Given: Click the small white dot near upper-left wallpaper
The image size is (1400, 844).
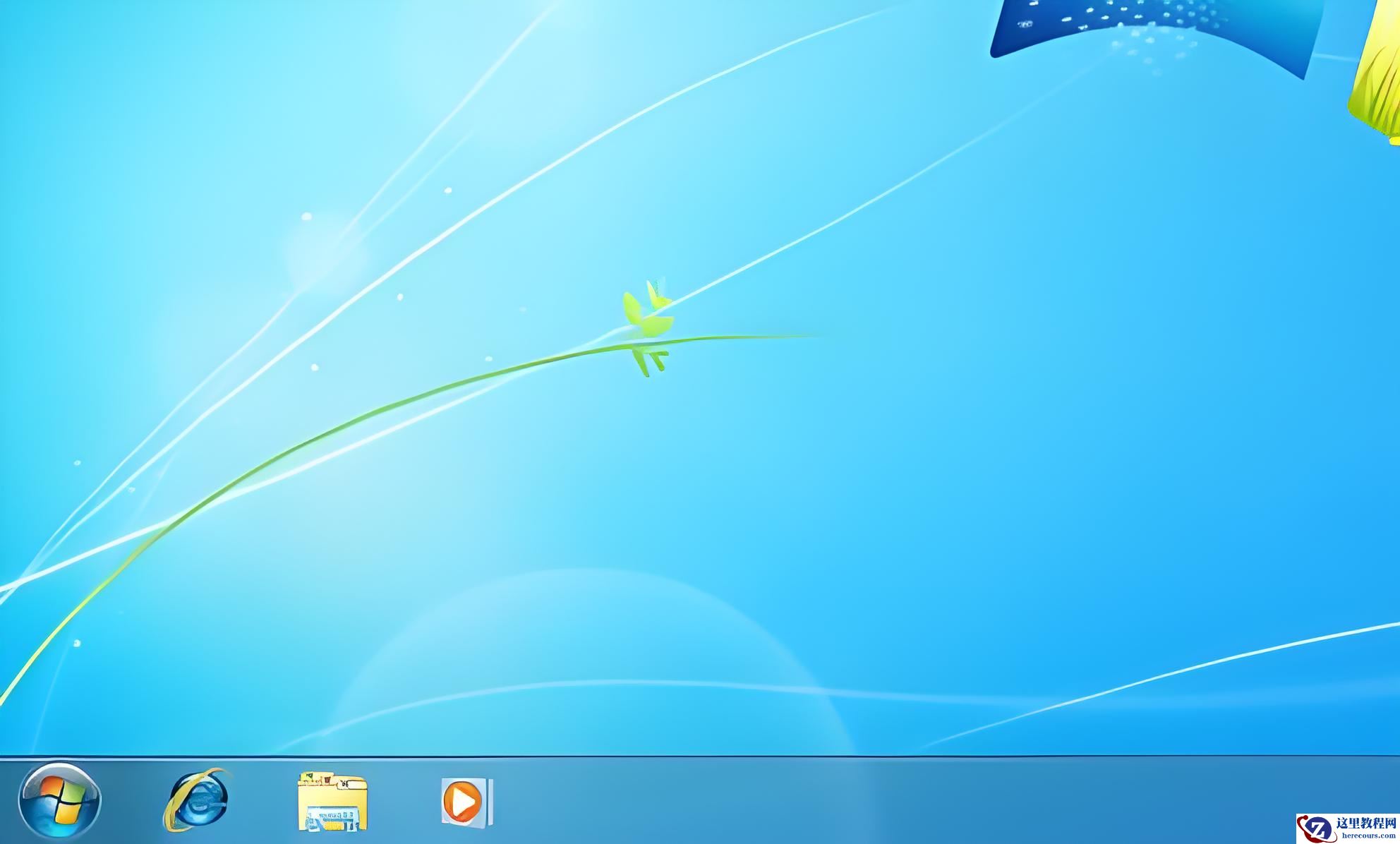Looking at the screenshot, I should (x=306, y=217).
